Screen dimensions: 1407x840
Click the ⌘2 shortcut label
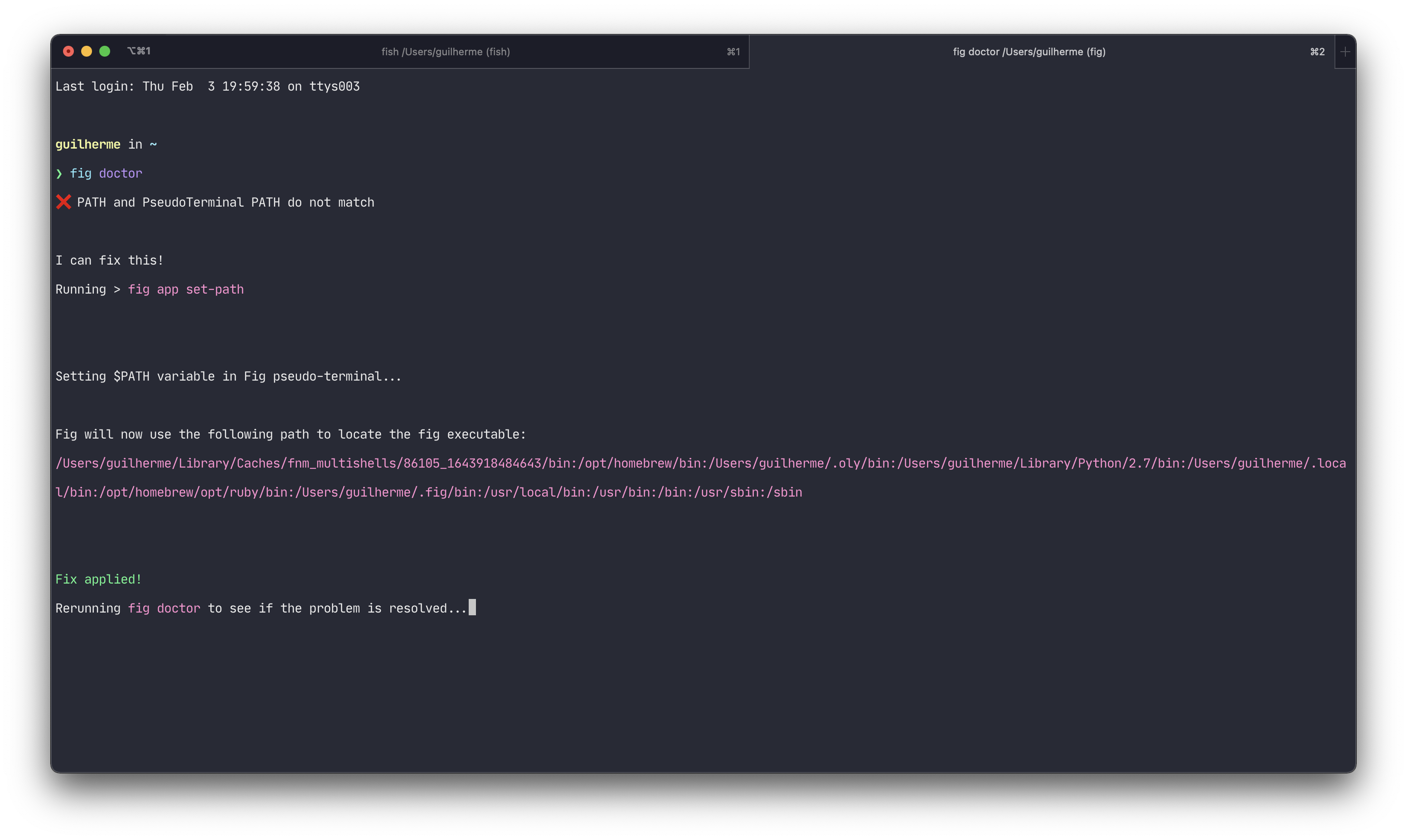1317,52
